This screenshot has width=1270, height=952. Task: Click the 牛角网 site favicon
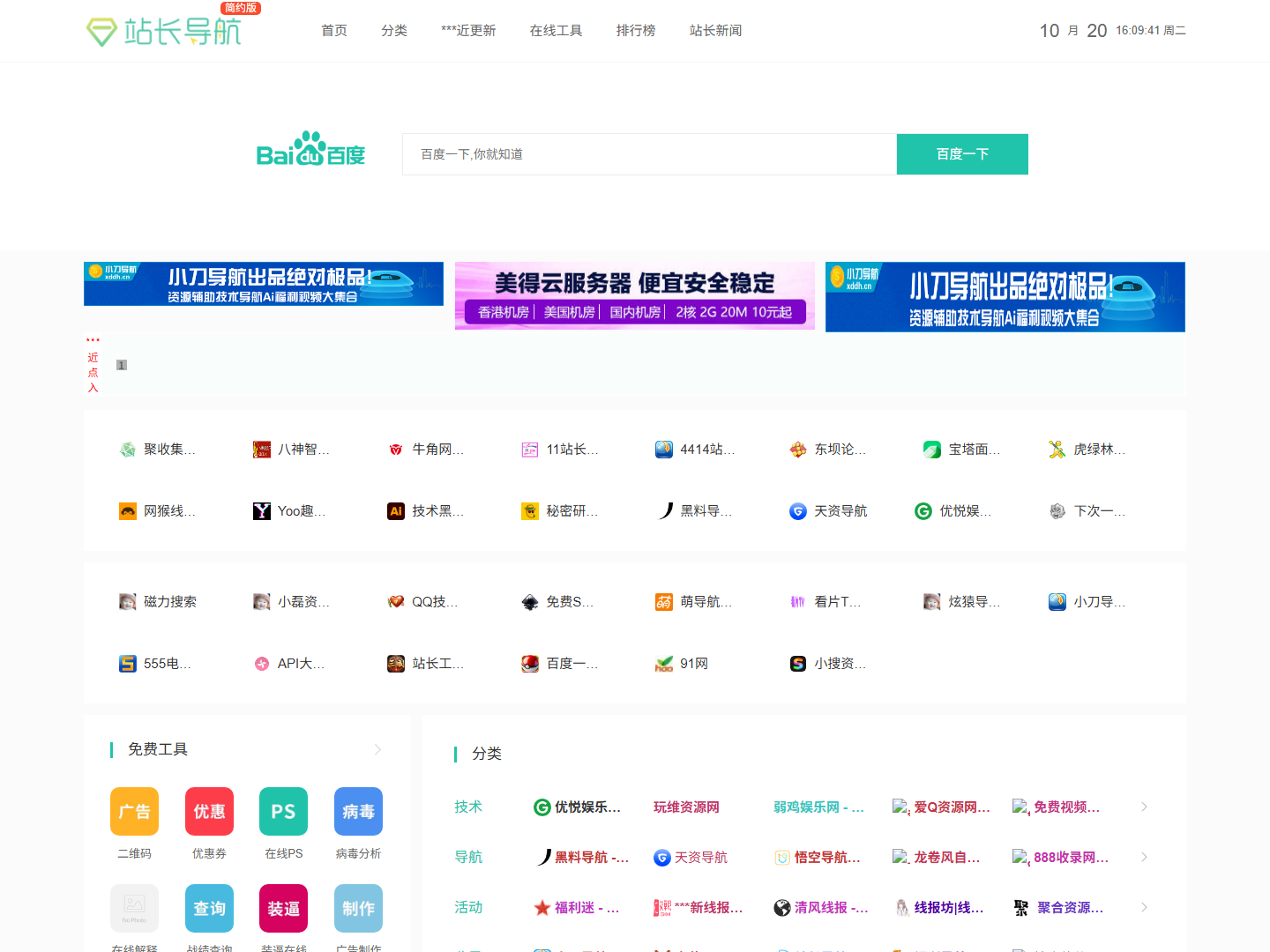[396, 450]
